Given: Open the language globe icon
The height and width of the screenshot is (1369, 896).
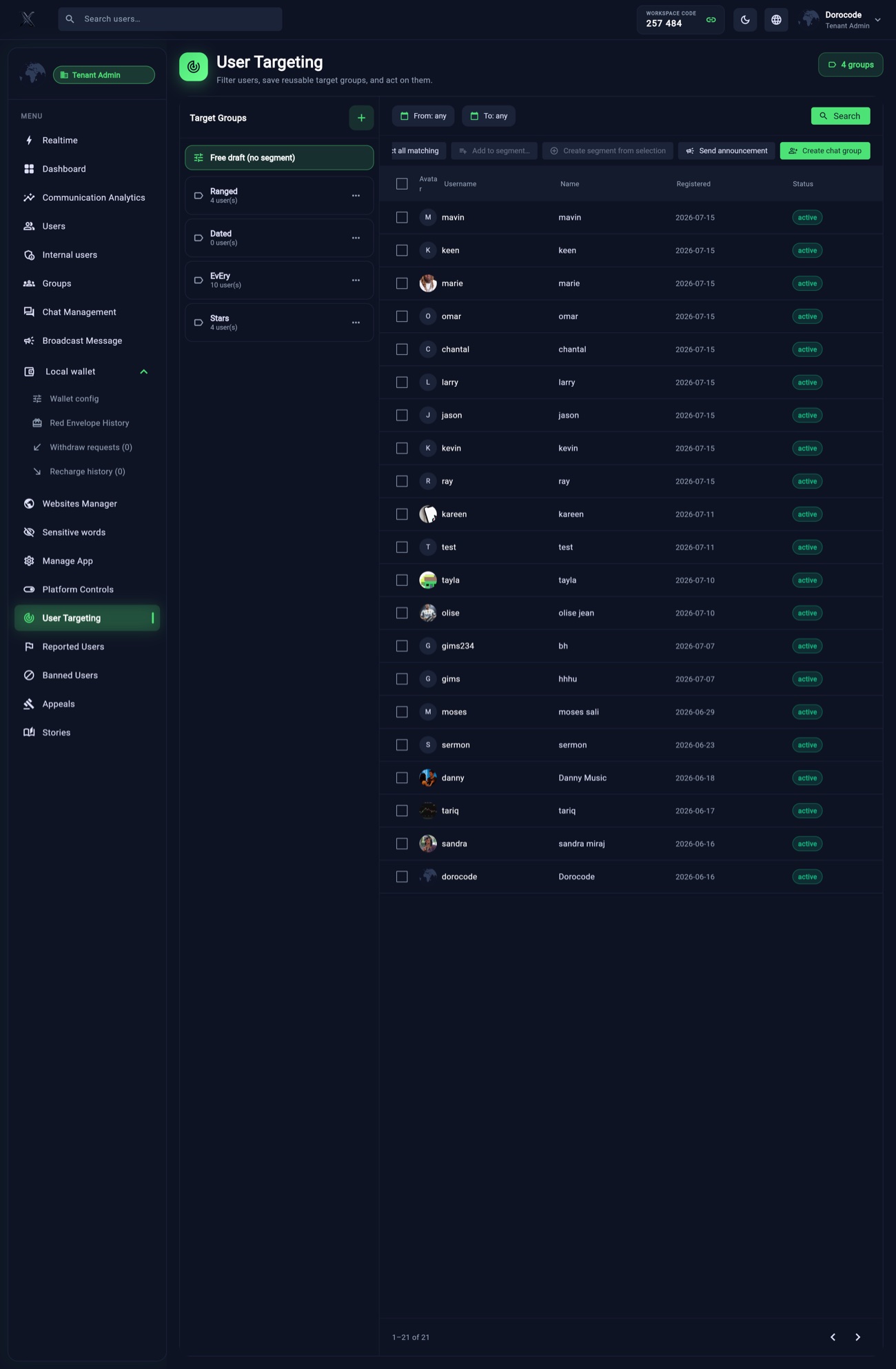Looking at the screenshot, I should 776,20.
